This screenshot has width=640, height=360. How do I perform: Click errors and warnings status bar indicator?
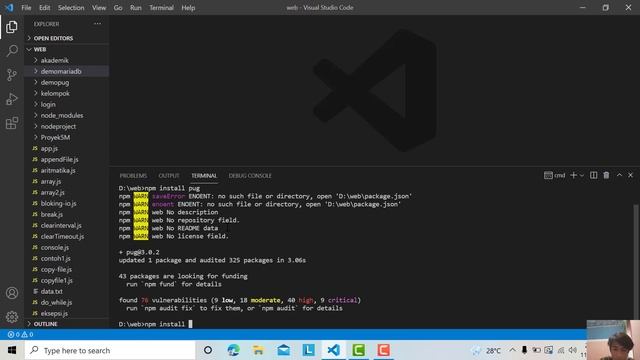coord(20,334)
